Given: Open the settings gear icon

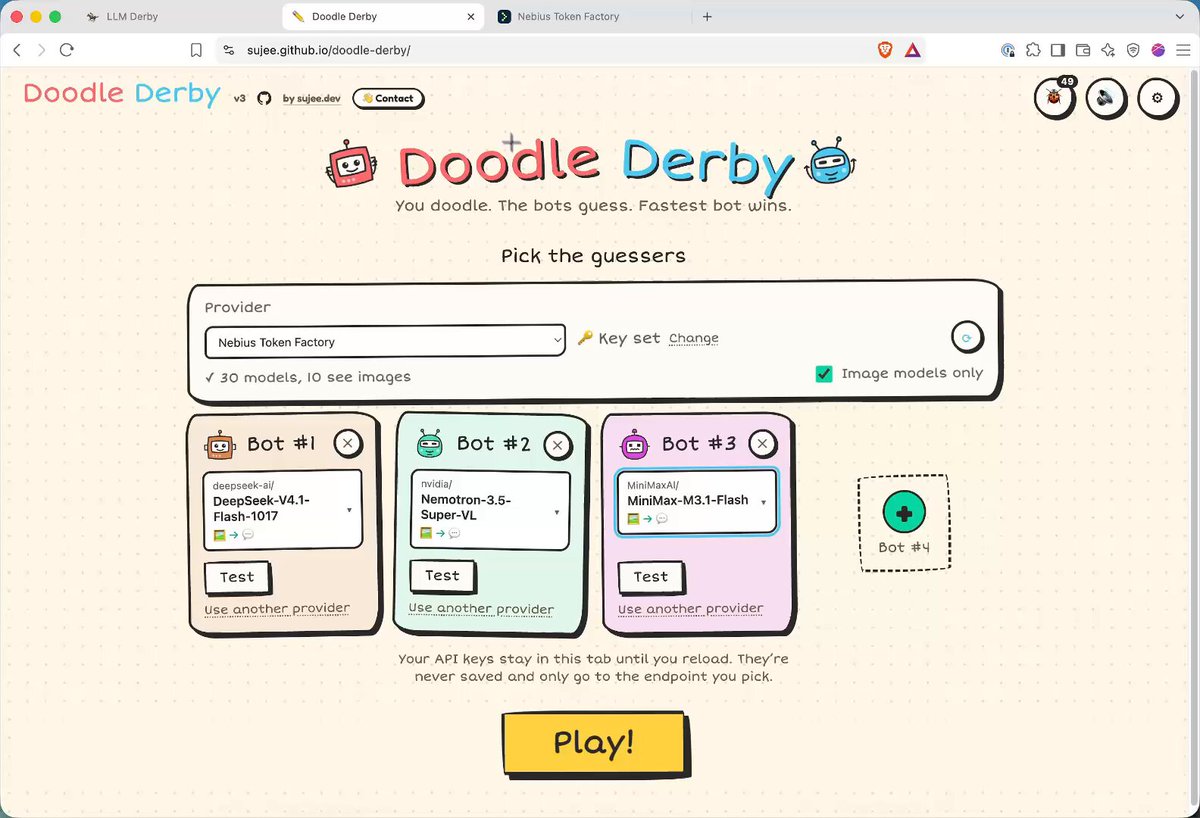Looking at the screenshot, I should (x=1157, y=98).
